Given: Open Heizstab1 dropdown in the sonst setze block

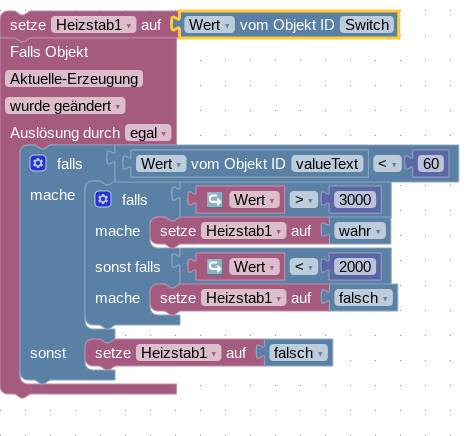Looking at the screenshot, I should click(178, 353).
